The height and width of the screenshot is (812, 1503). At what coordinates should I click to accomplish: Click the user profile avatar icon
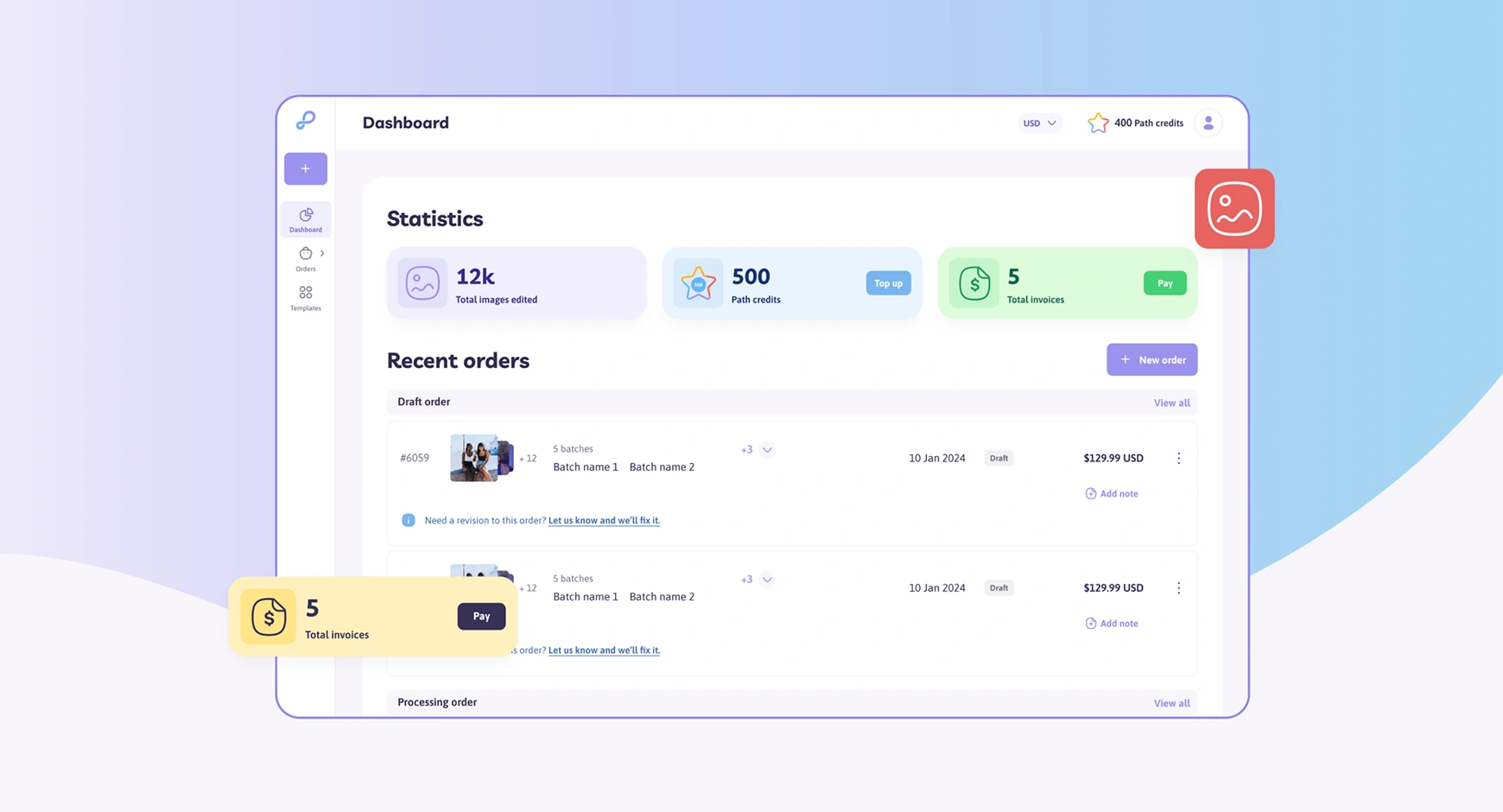(x=1208, y=123)
